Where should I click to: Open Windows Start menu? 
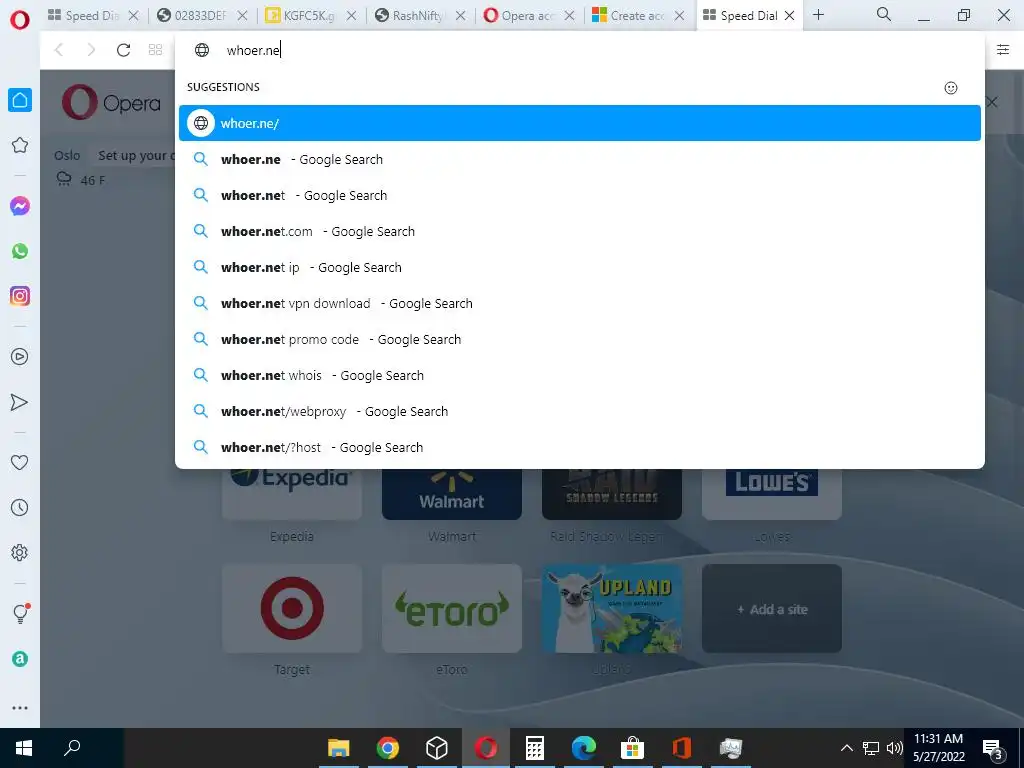click(24, 748)
